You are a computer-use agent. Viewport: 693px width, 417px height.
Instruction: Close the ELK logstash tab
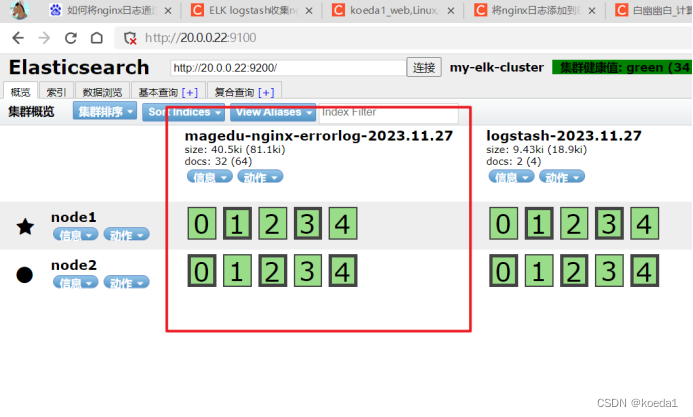click(x=309, y=11)
